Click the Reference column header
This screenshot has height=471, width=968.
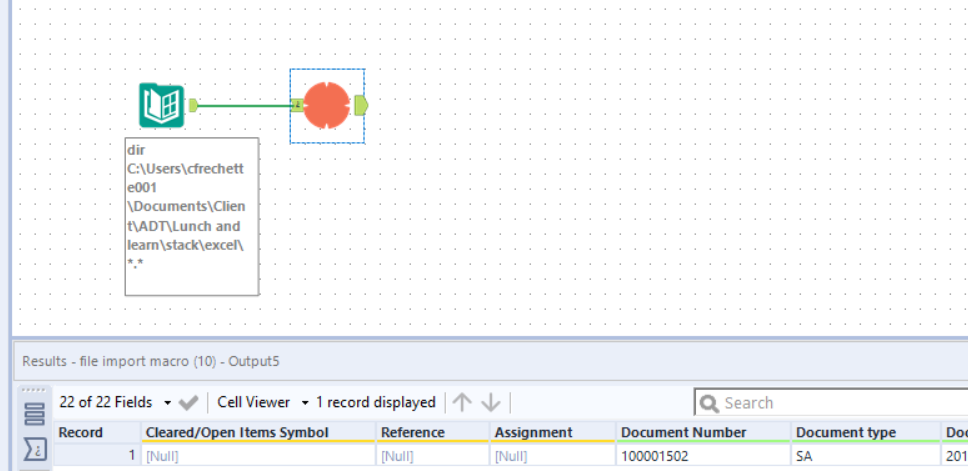click(433, 433)
